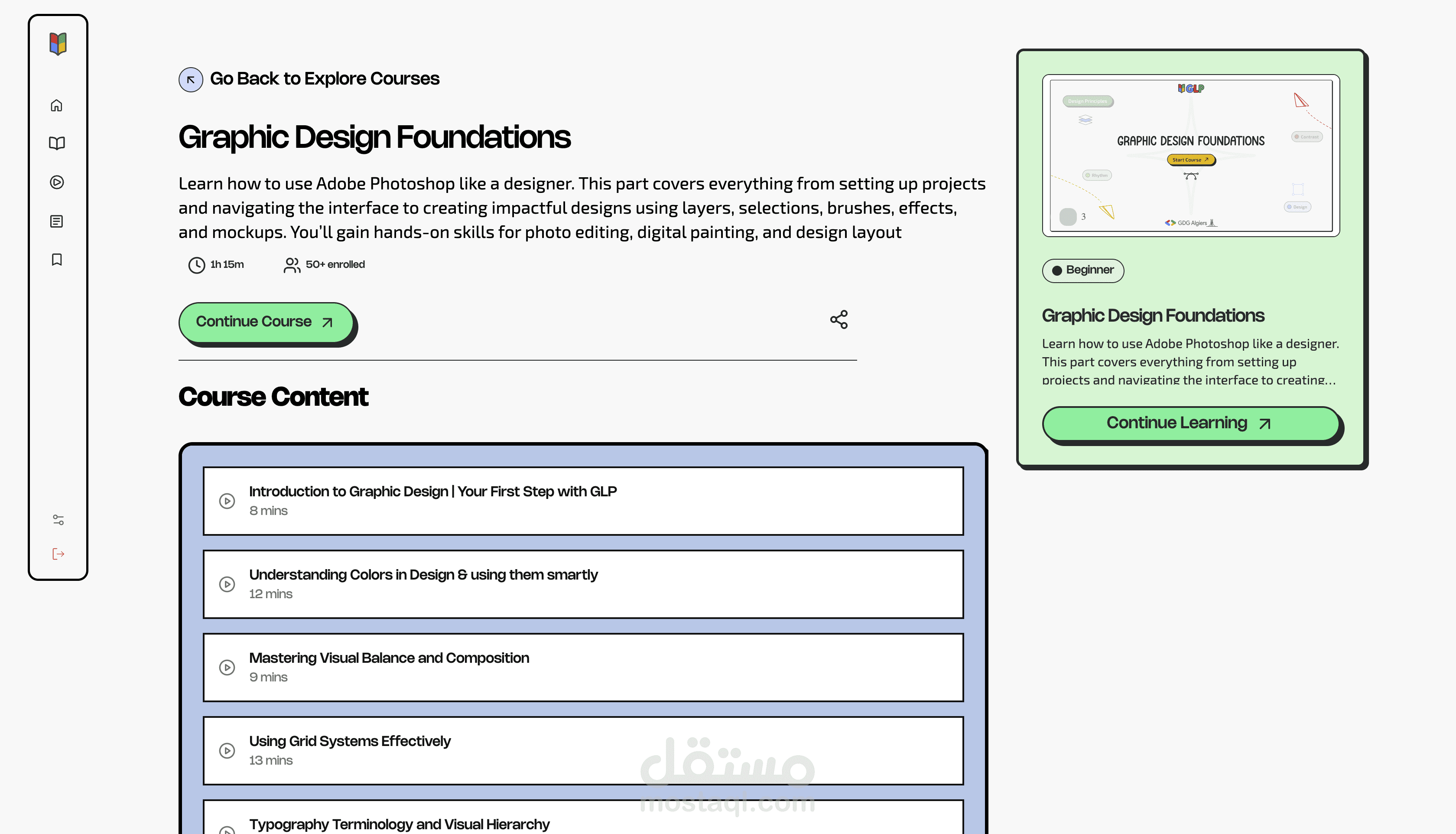Open the bookmark icon in sidebar

[x=57, y=260]
